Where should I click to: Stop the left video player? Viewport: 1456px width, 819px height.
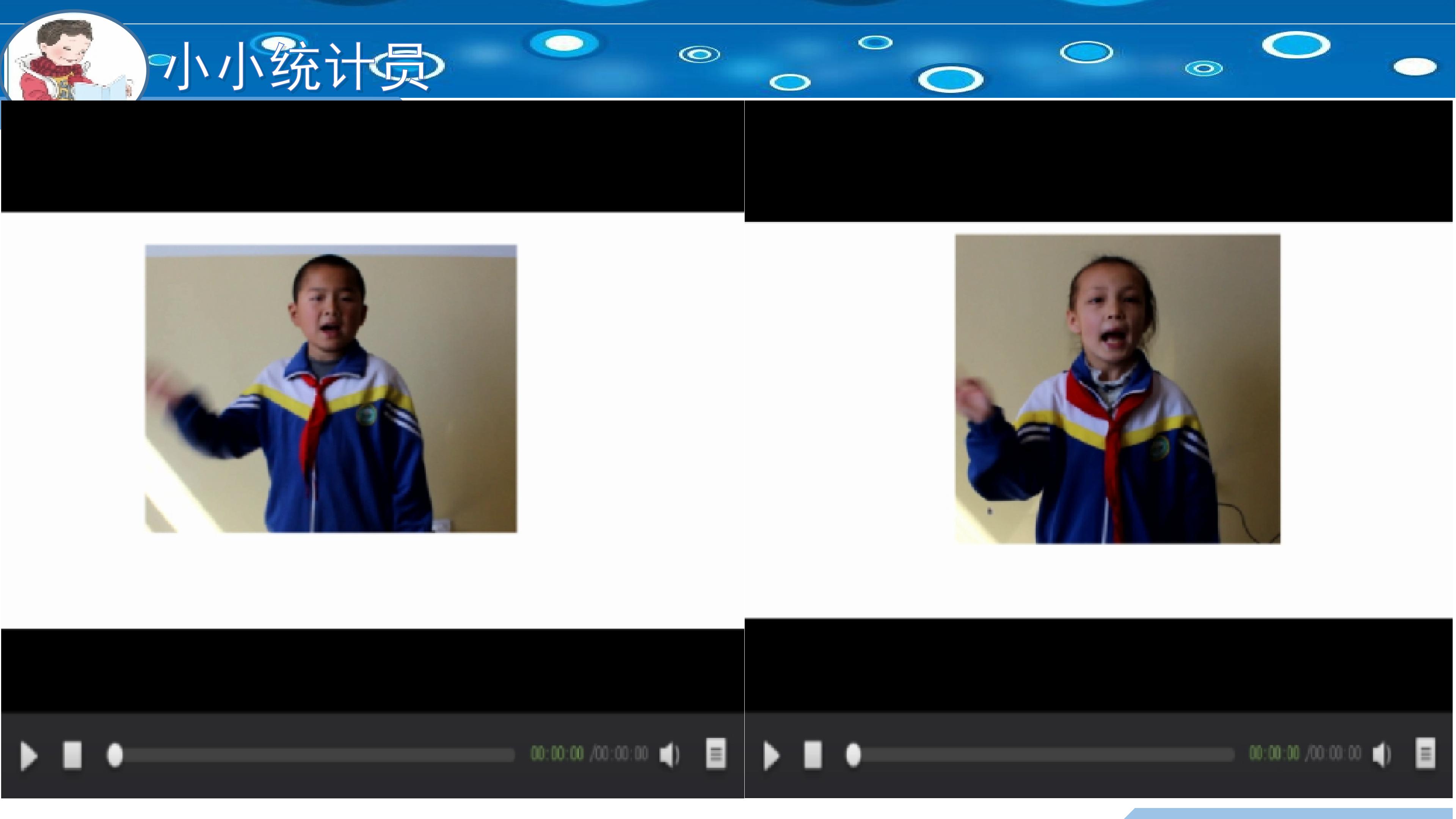pyautogui.click(x=72, y=755)
